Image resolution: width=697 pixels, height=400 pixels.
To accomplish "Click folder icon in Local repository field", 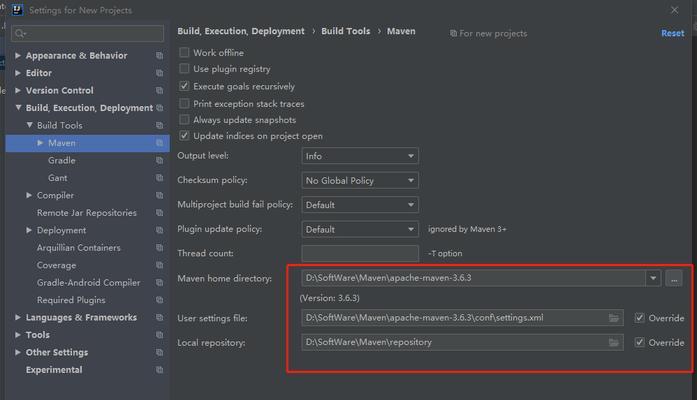I will [613, 342].
